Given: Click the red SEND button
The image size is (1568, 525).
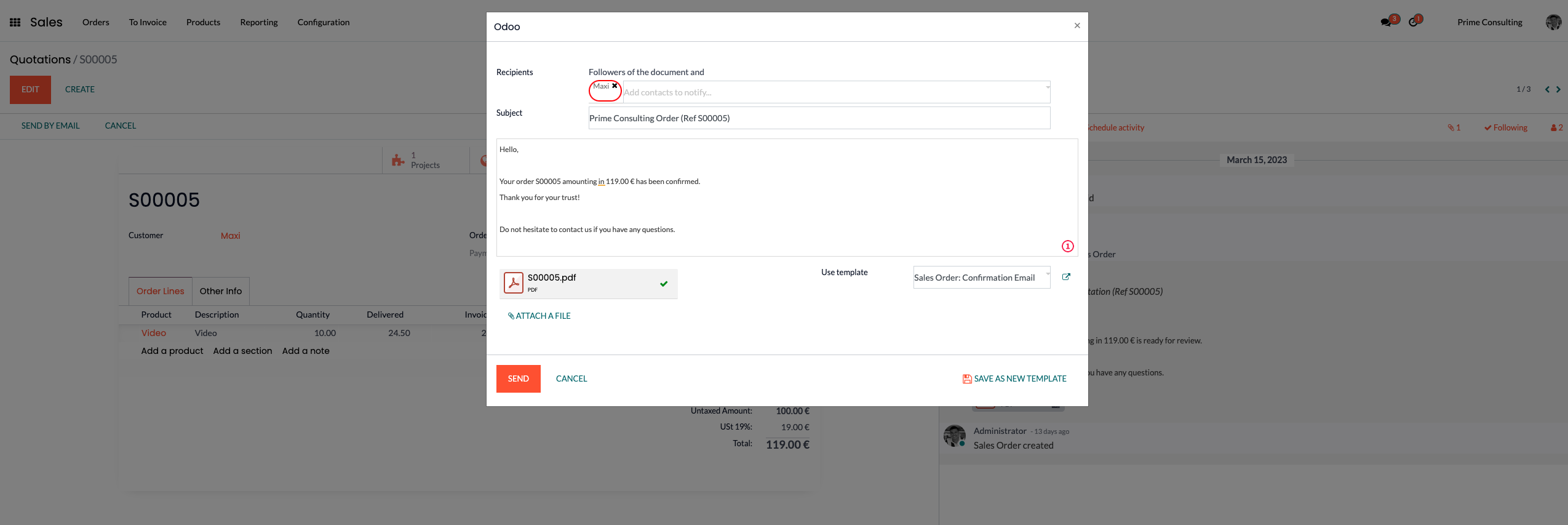Looking at the screenshot, I should 519,379.
